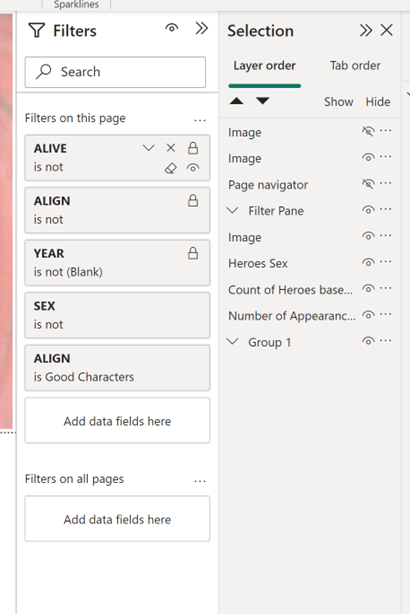Toggle visibility of Heroes Sex layer
Image resolution: width=410 pixels, height=614 pixels.
coord(368,262)
